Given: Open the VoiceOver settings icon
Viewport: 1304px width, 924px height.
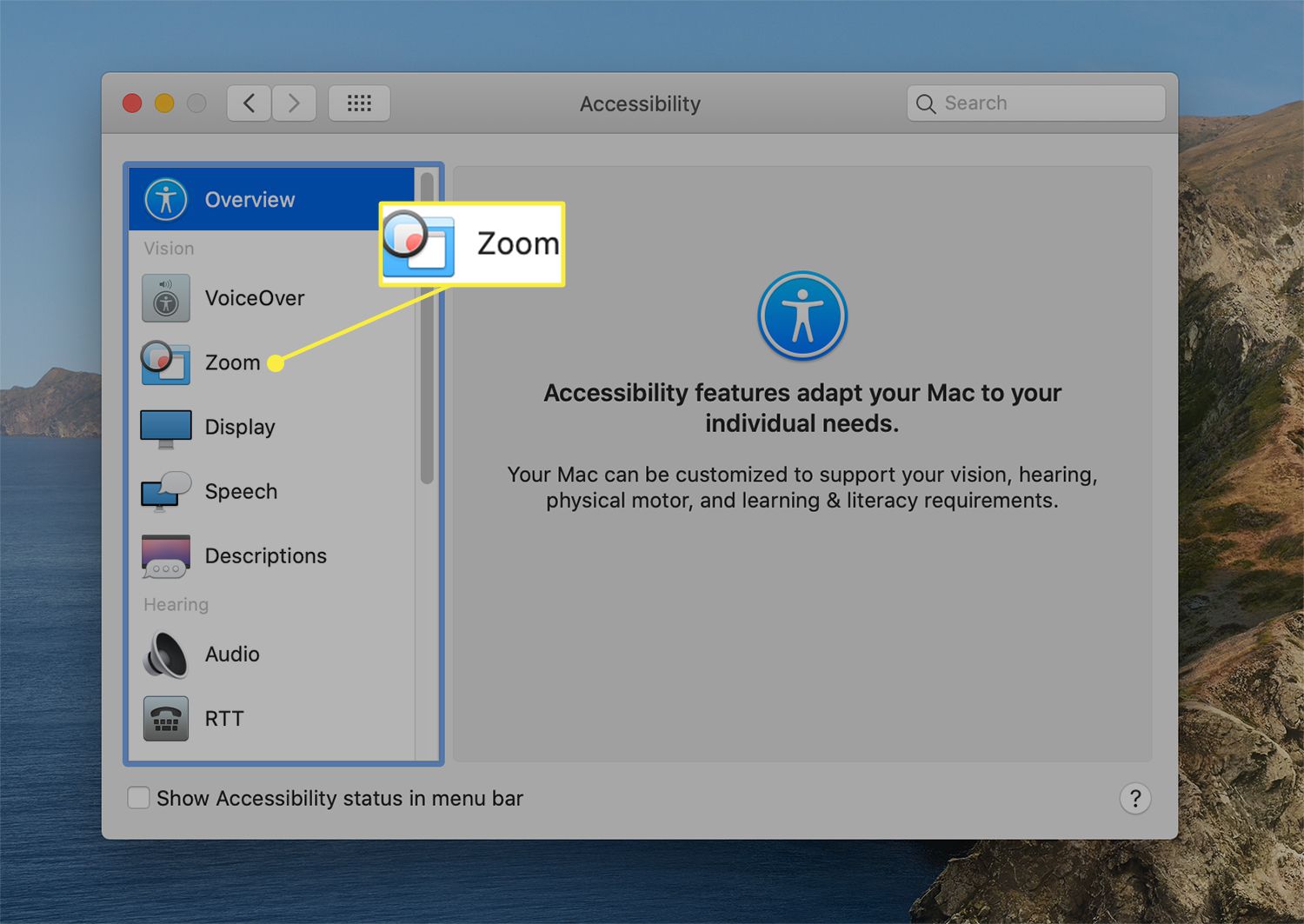Looking at the screenshot, I should 166,298.
